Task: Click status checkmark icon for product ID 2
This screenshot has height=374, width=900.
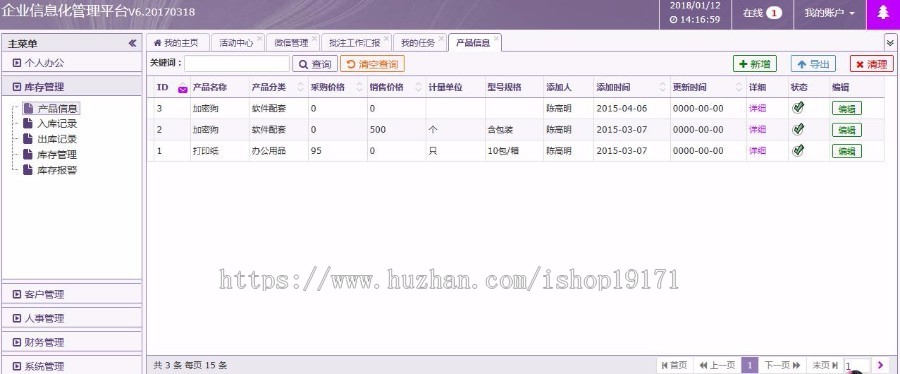Action: point(798,129)
